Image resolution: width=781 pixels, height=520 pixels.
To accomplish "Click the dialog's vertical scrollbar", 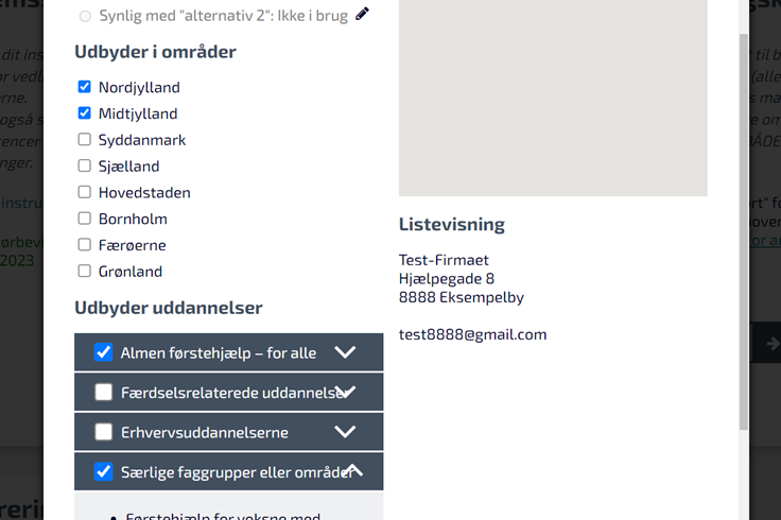I will coord(744,232).
